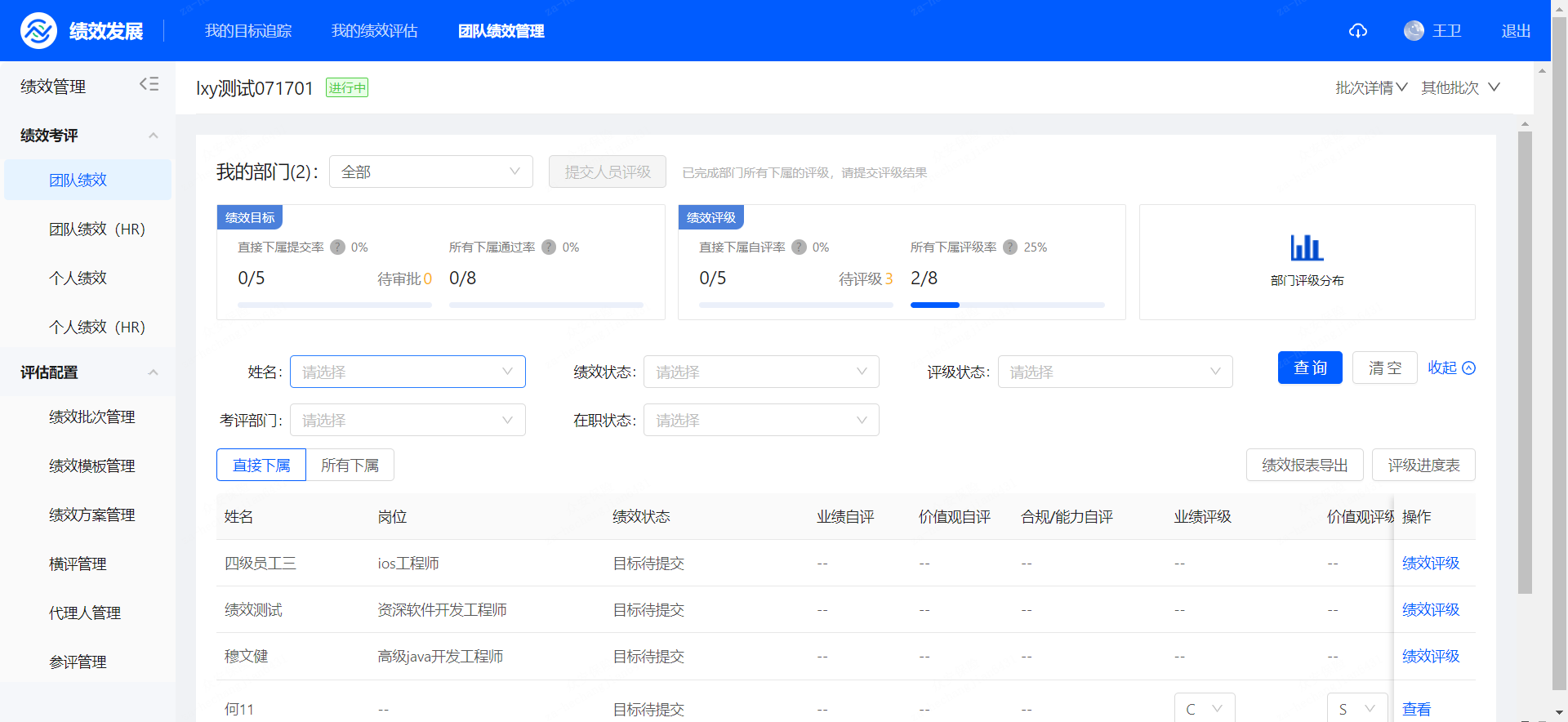
Task: Click 绩效评级 link for 绩效测试
Action: click(x=1431, y=609)
